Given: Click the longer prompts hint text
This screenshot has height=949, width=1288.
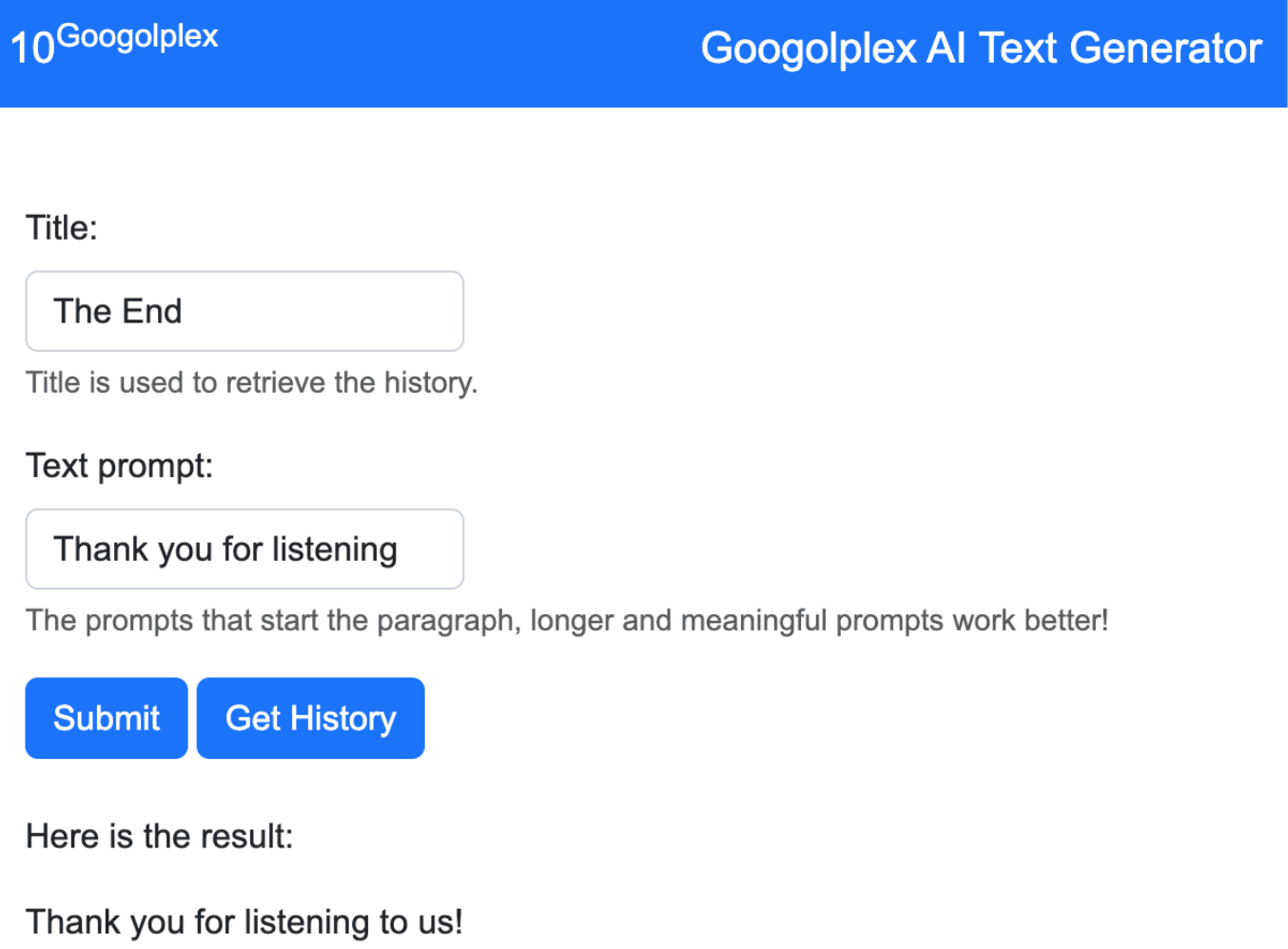Looking at the screenshot, I should coord(567,620).
